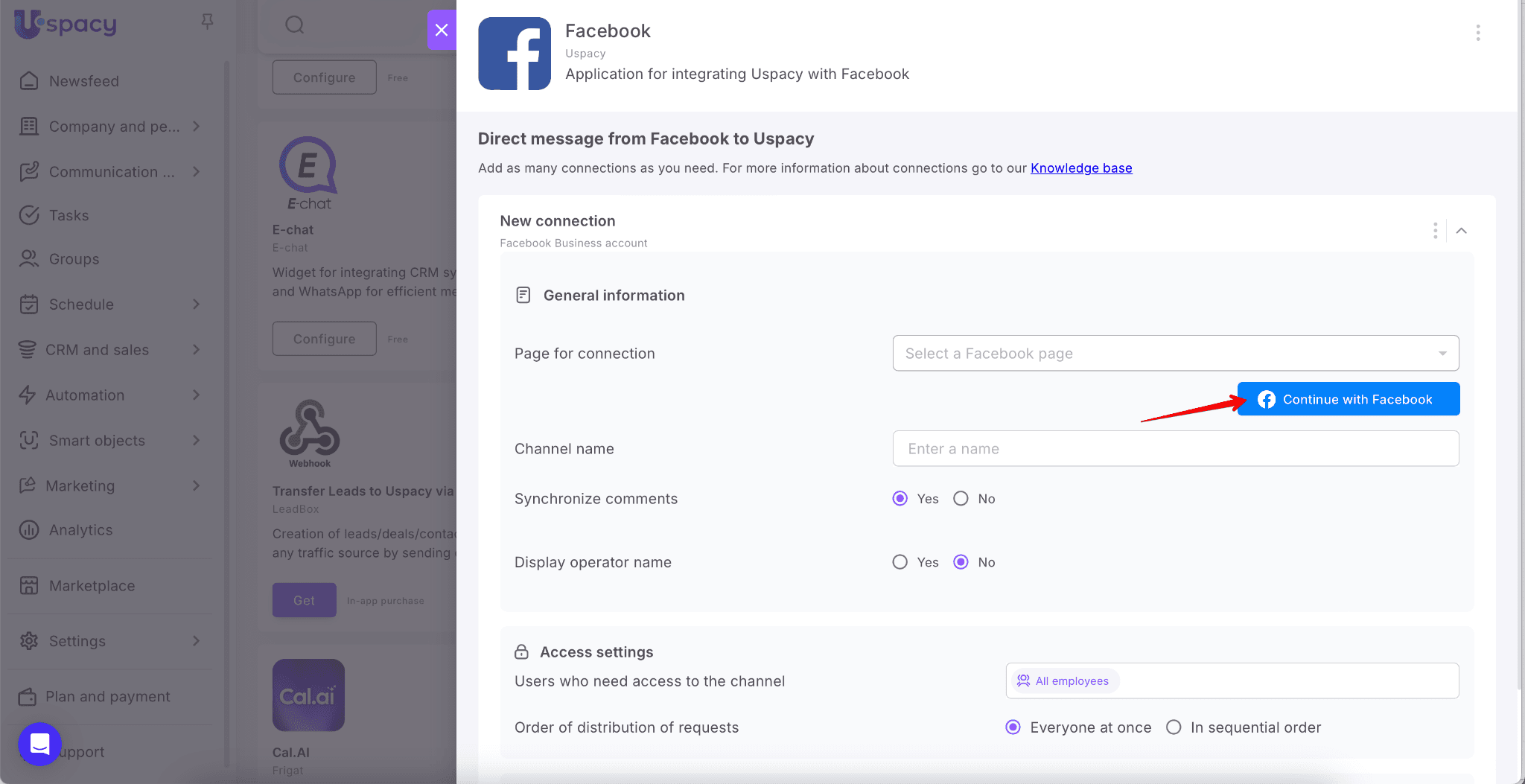Click the pin sidebar icon
The height and width of the screenshot is (784, 1525).
coord(207,22)
